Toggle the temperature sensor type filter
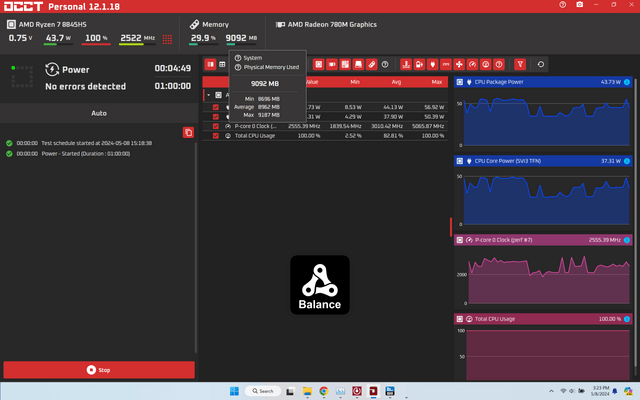 pos(406,64)
